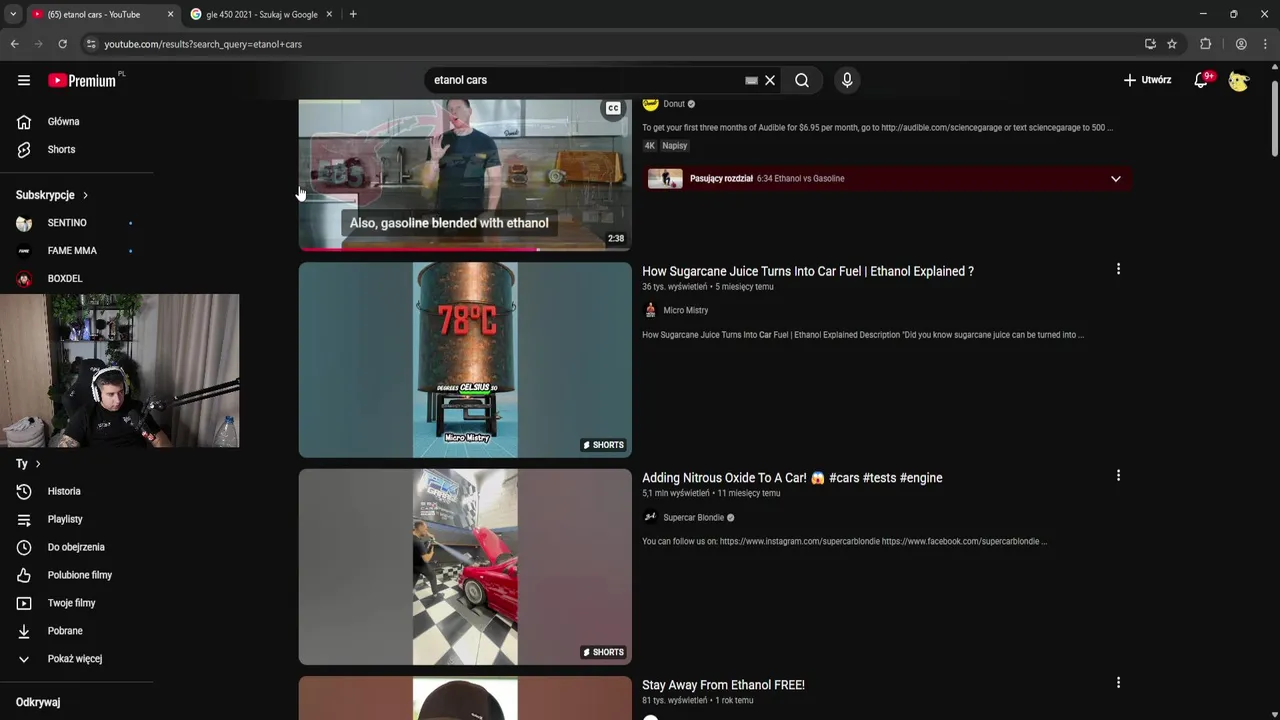Image resolution: width=1280 pixels, height=720 pixels.
Task: Play the 78°C Sugarcane Shorts thumbnail
Action: [x=465, y=360]
